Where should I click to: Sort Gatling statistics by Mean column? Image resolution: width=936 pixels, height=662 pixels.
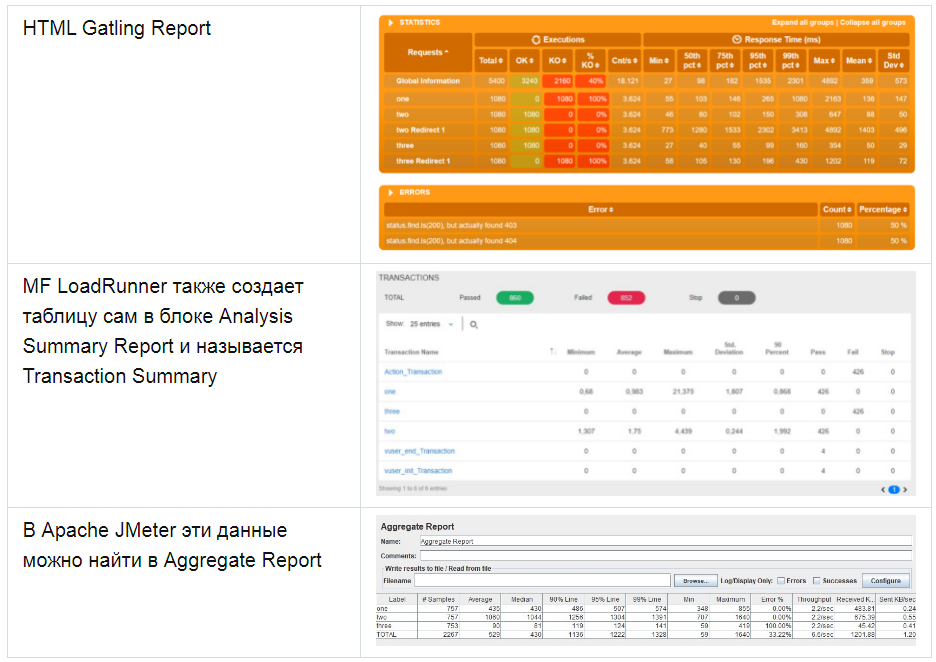click(859, 60)
